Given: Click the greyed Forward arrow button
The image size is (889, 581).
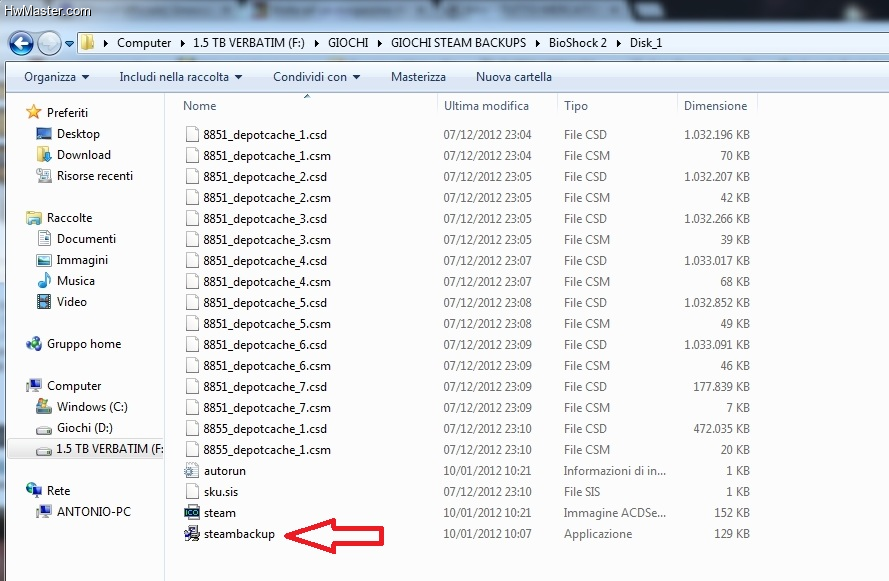Looking at the screenshot, I should point(49,43).
